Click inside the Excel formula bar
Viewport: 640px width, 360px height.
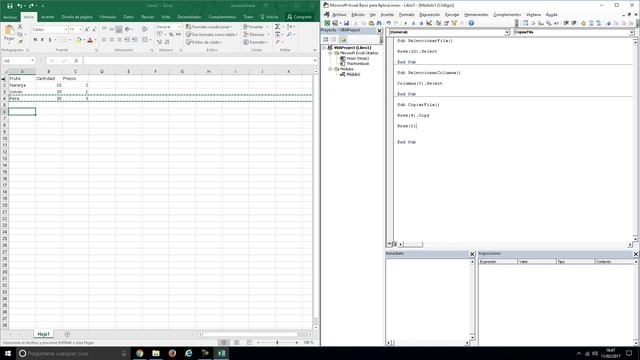point(198,60)
